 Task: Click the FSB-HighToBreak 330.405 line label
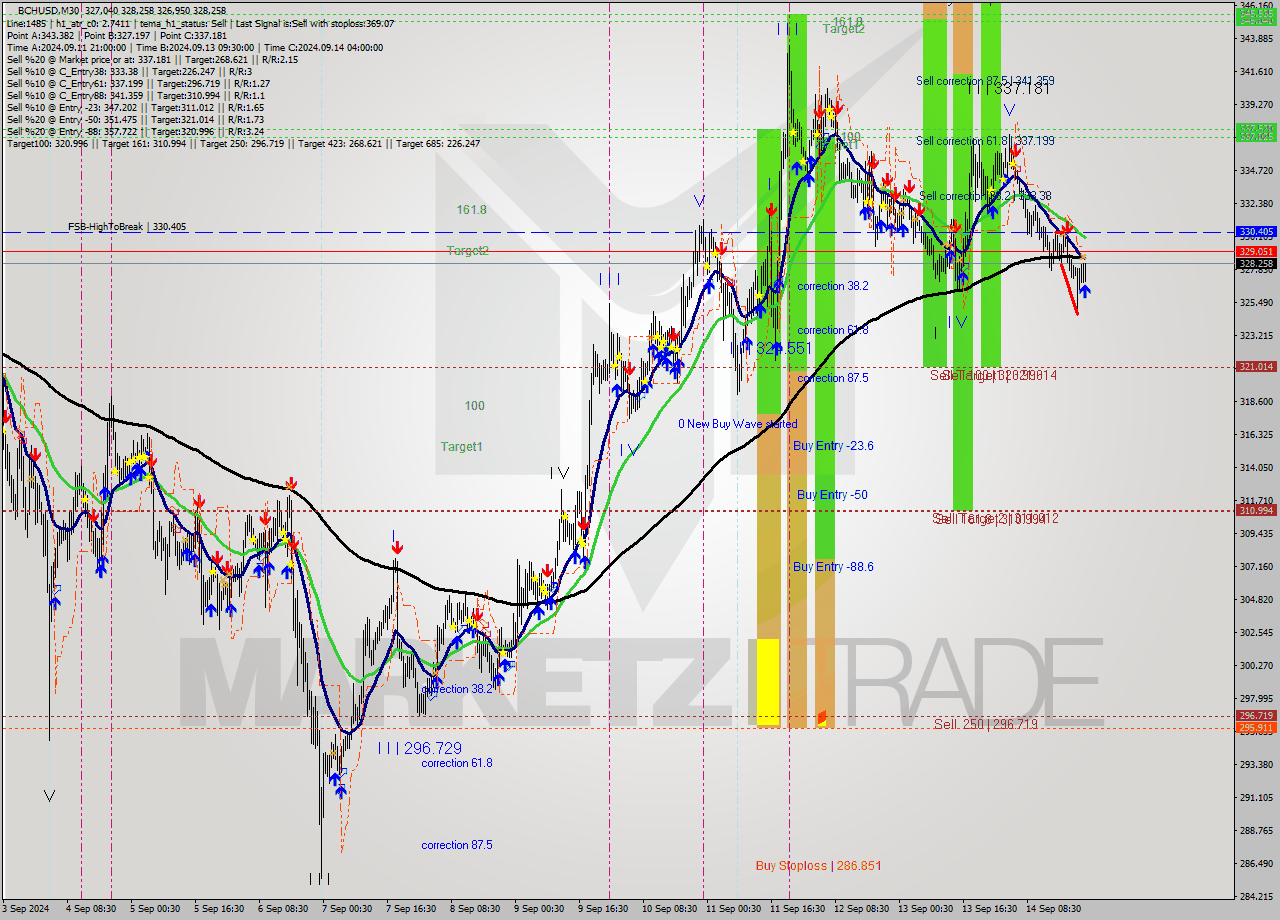coord(127,227)
